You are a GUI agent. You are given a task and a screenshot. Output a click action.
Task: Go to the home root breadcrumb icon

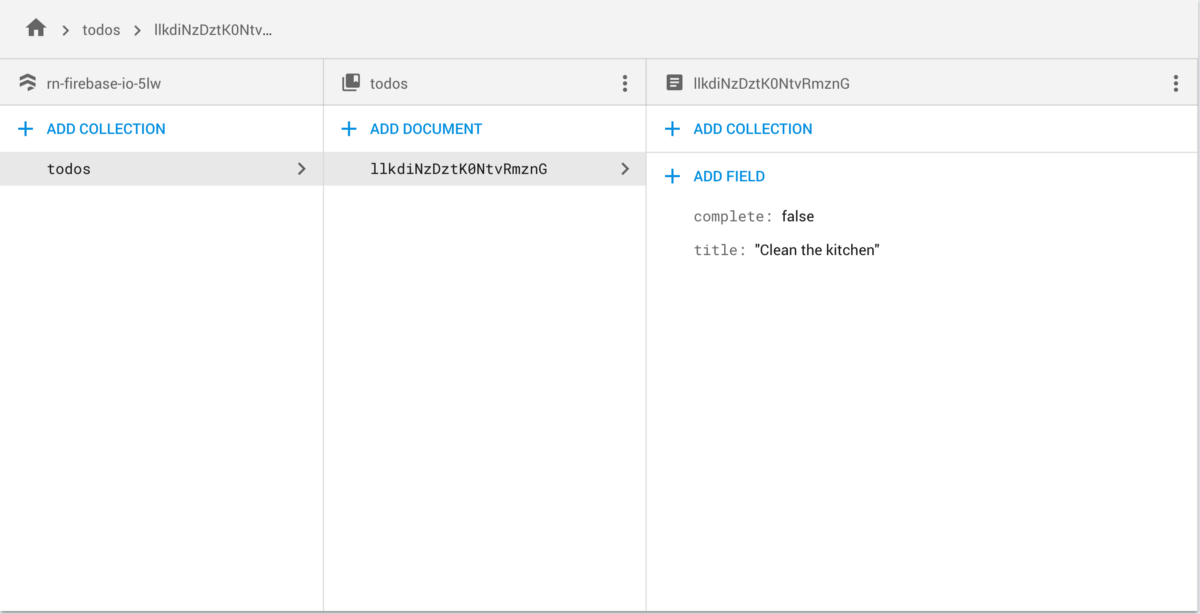(x=36, y=29)
